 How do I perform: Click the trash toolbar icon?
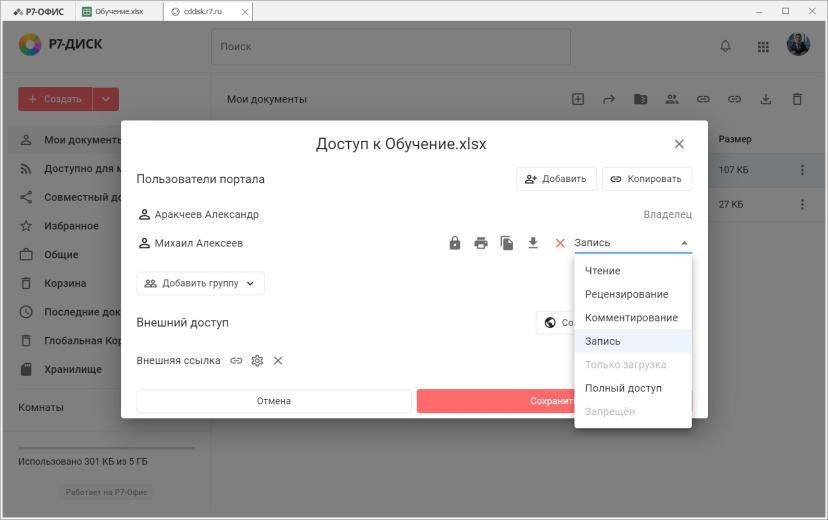point(797,99)
